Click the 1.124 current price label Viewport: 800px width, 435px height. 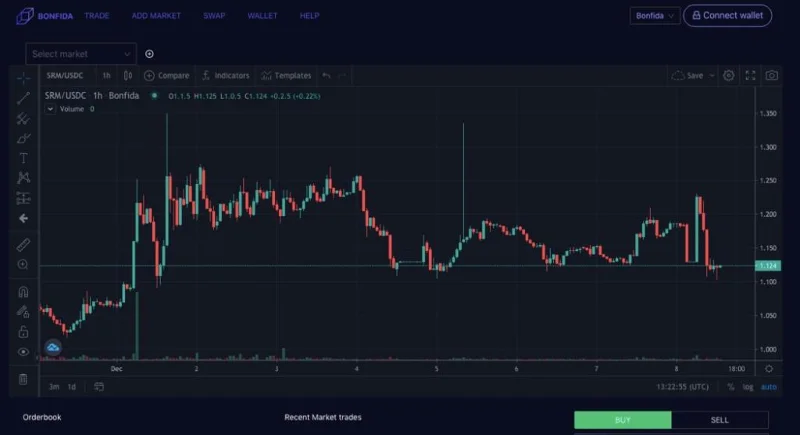pos(767,266)
